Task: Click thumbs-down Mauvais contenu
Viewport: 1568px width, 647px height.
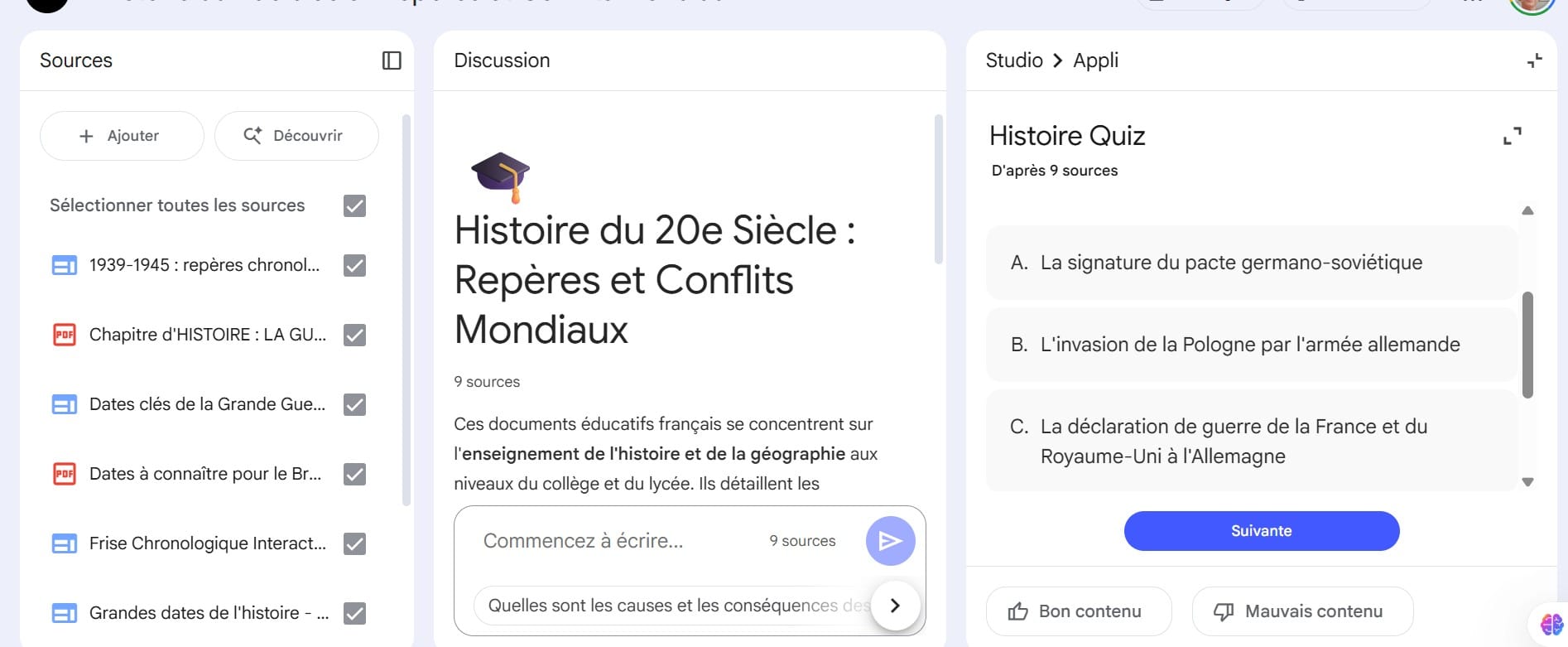Action: 1301,611
